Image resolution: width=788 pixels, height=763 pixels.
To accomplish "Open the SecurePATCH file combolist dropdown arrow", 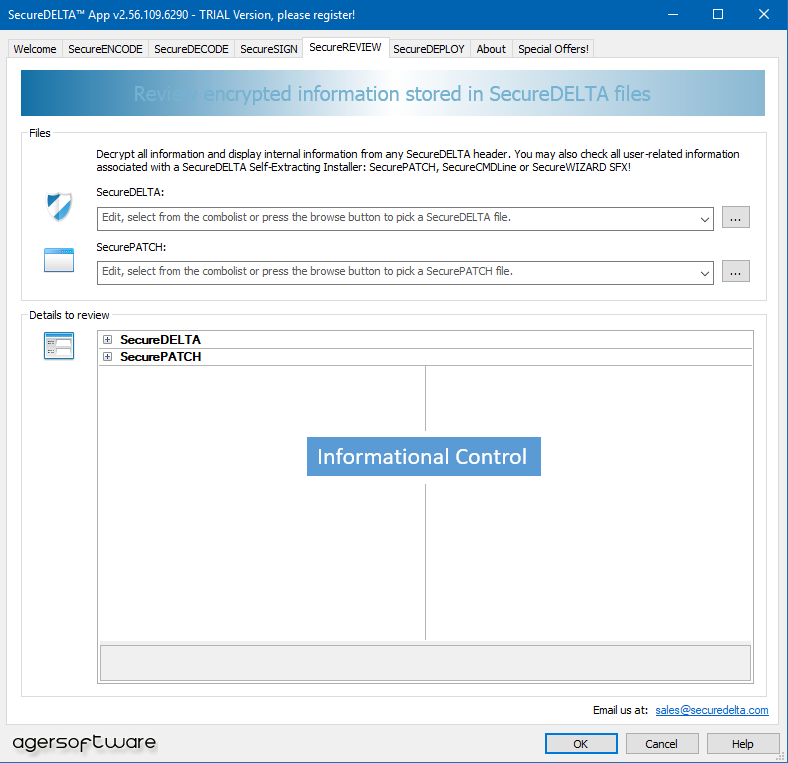I will [705, 273].
